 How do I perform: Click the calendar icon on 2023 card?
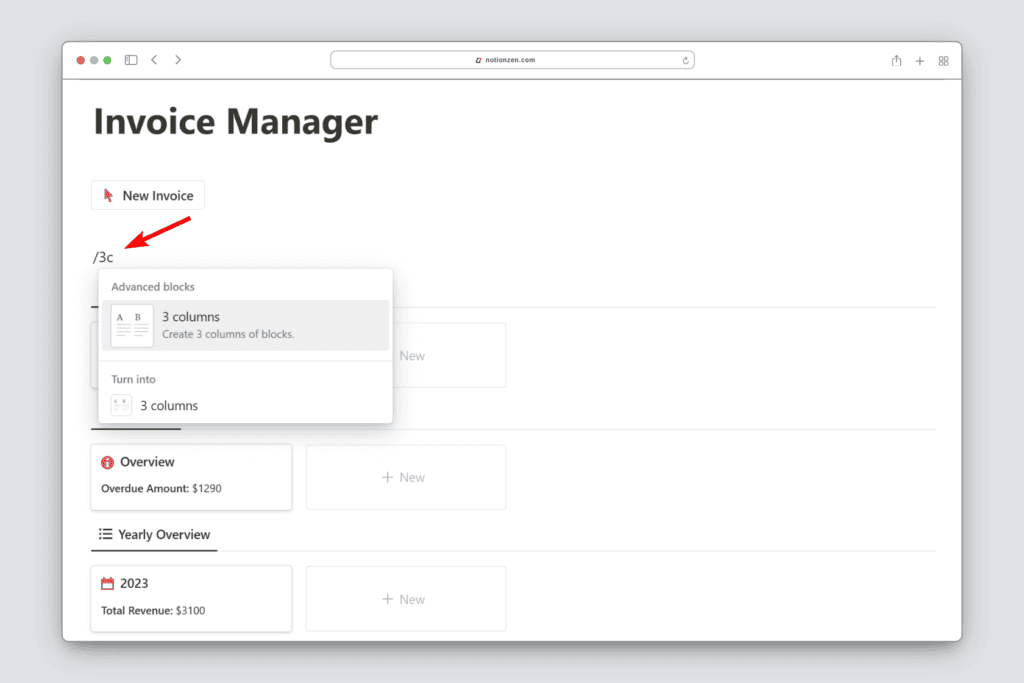coord(108,583)
